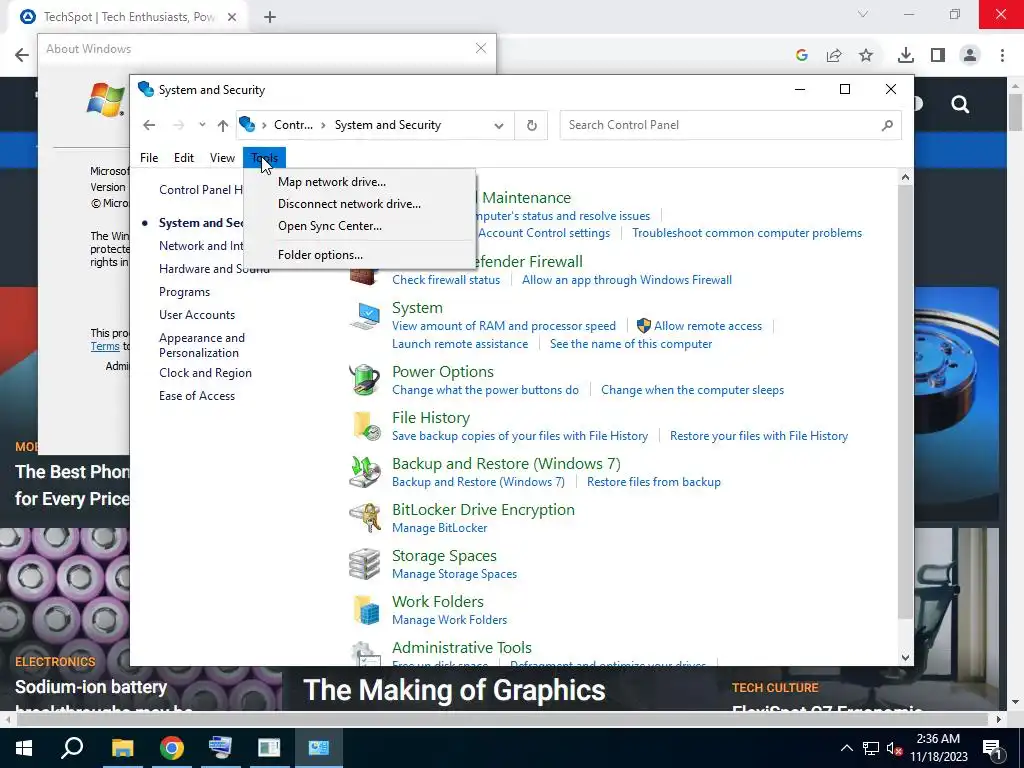Image resolution: width=1024 pixels, height=768 pixels.
Task: Click the Chrome share page icon
Action: pos(834,55)
